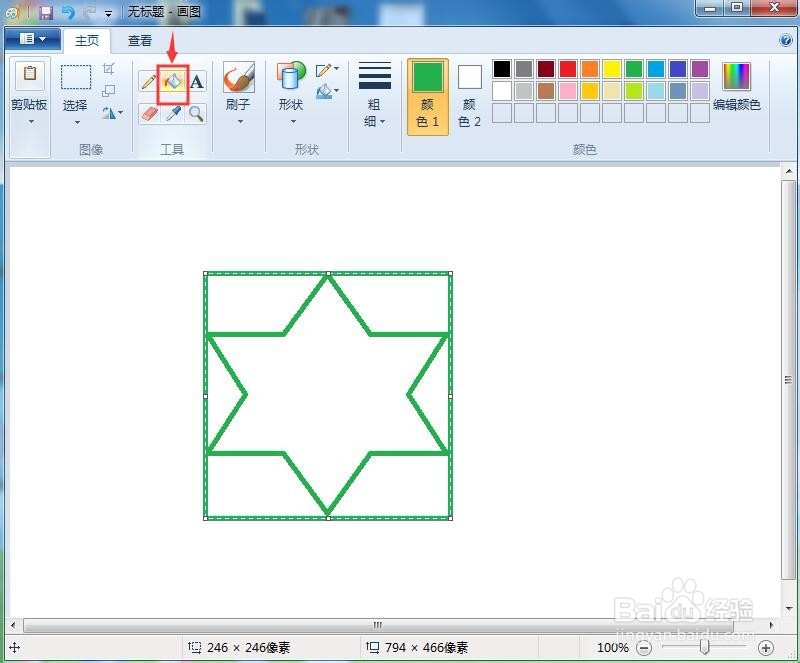Click the zoom slider handle
The height and width of the screenshot is (663, 800).
coord(705,647)
